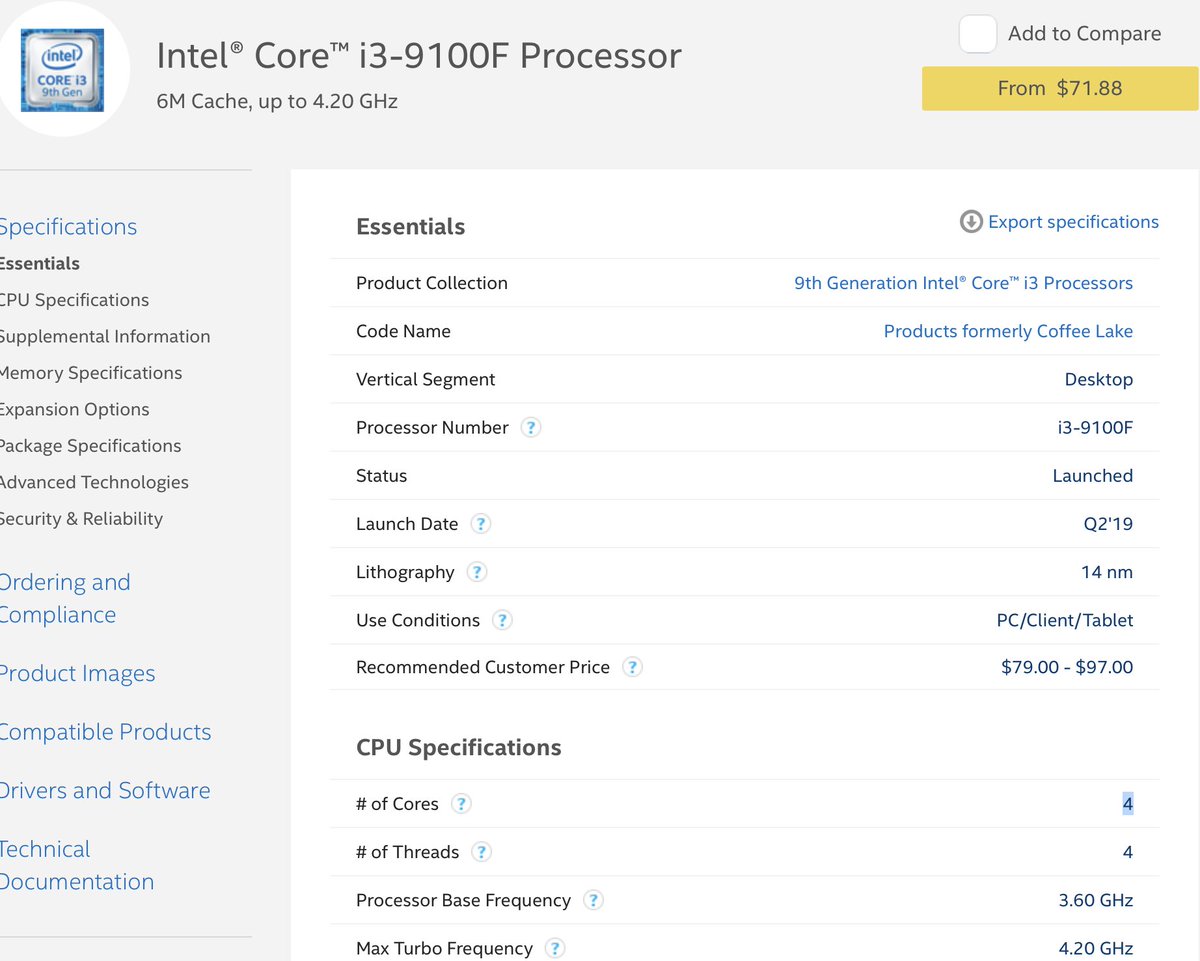The image size is (1200, 961).
Task: Click help icon next to Use Conditions
Action: pos(503,620)
